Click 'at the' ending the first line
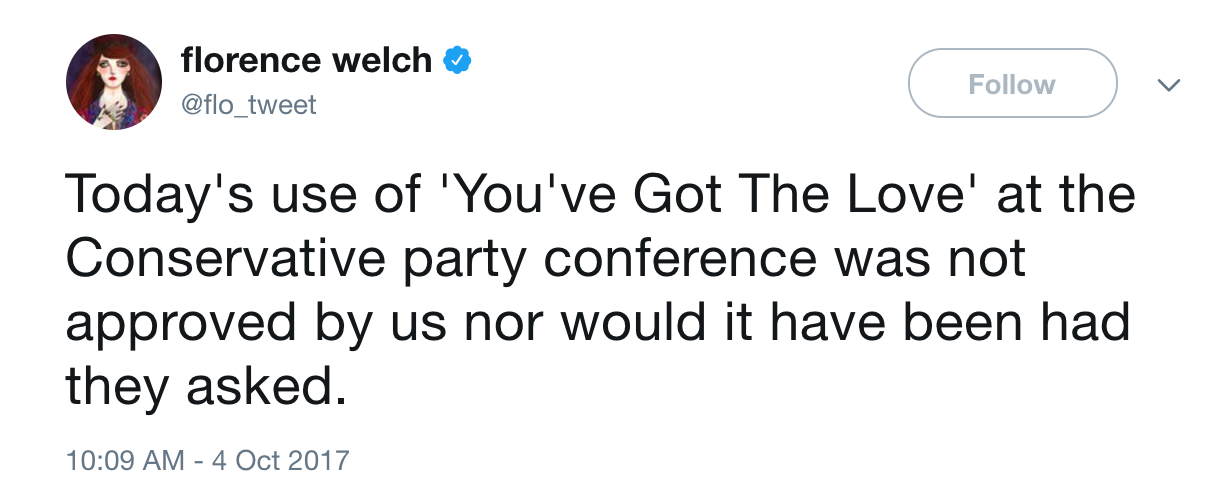This screenshot has width=1224, height=504. 1051,195
